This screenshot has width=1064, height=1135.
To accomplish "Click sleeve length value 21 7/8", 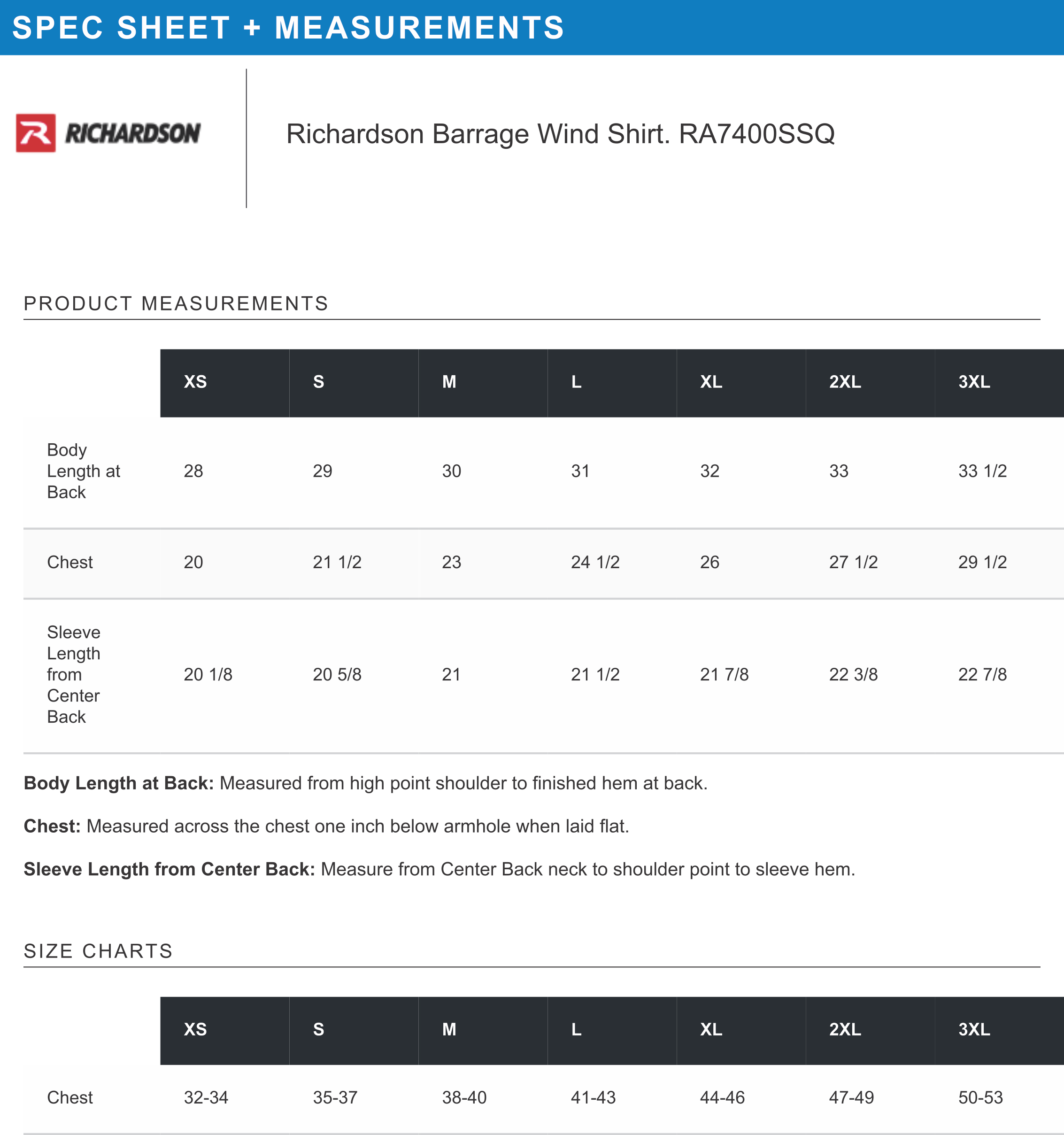I will [x=724, y=674].
